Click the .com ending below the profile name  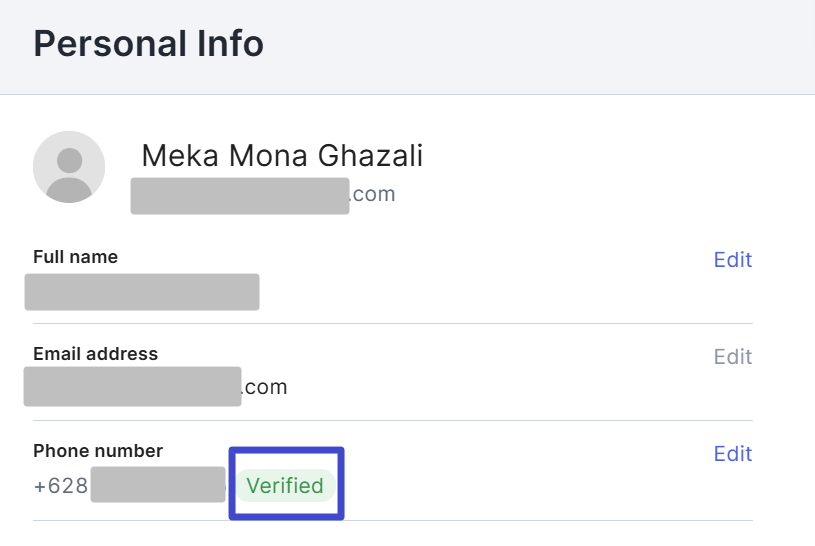(372, 194)
